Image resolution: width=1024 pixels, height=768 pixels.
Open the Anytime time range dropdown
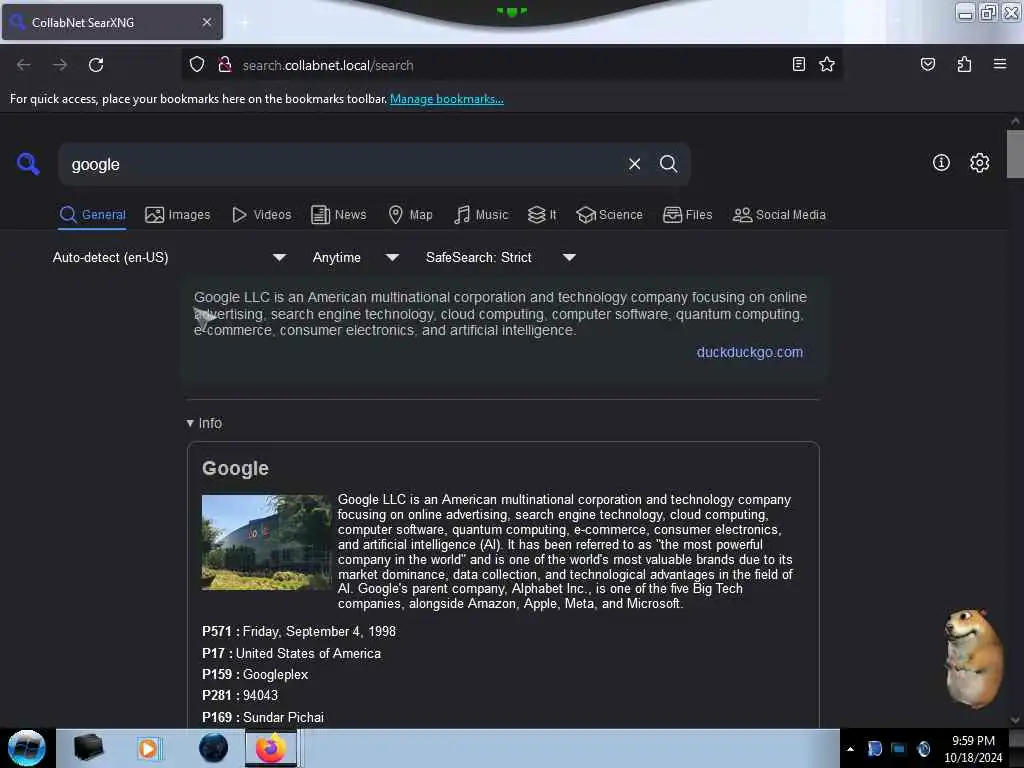pos(355,257)
